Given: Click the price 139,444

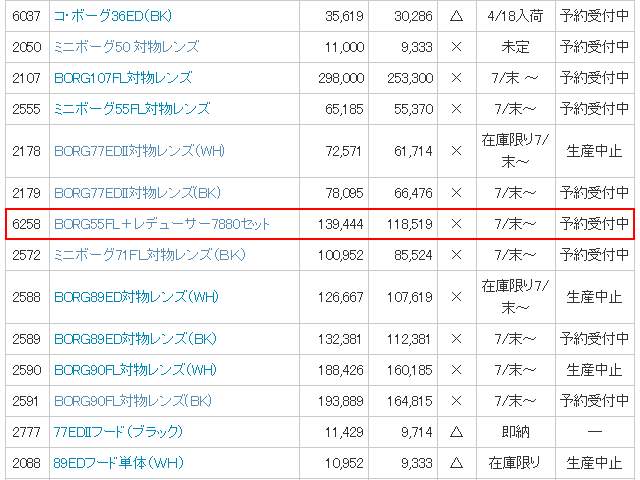Looking at the screenshot, I should coord(341,224).
